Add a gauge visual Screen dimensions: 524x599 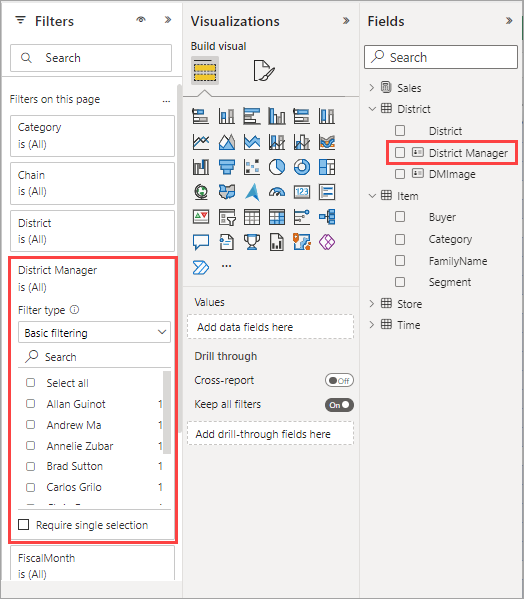[x=277, y=192]
